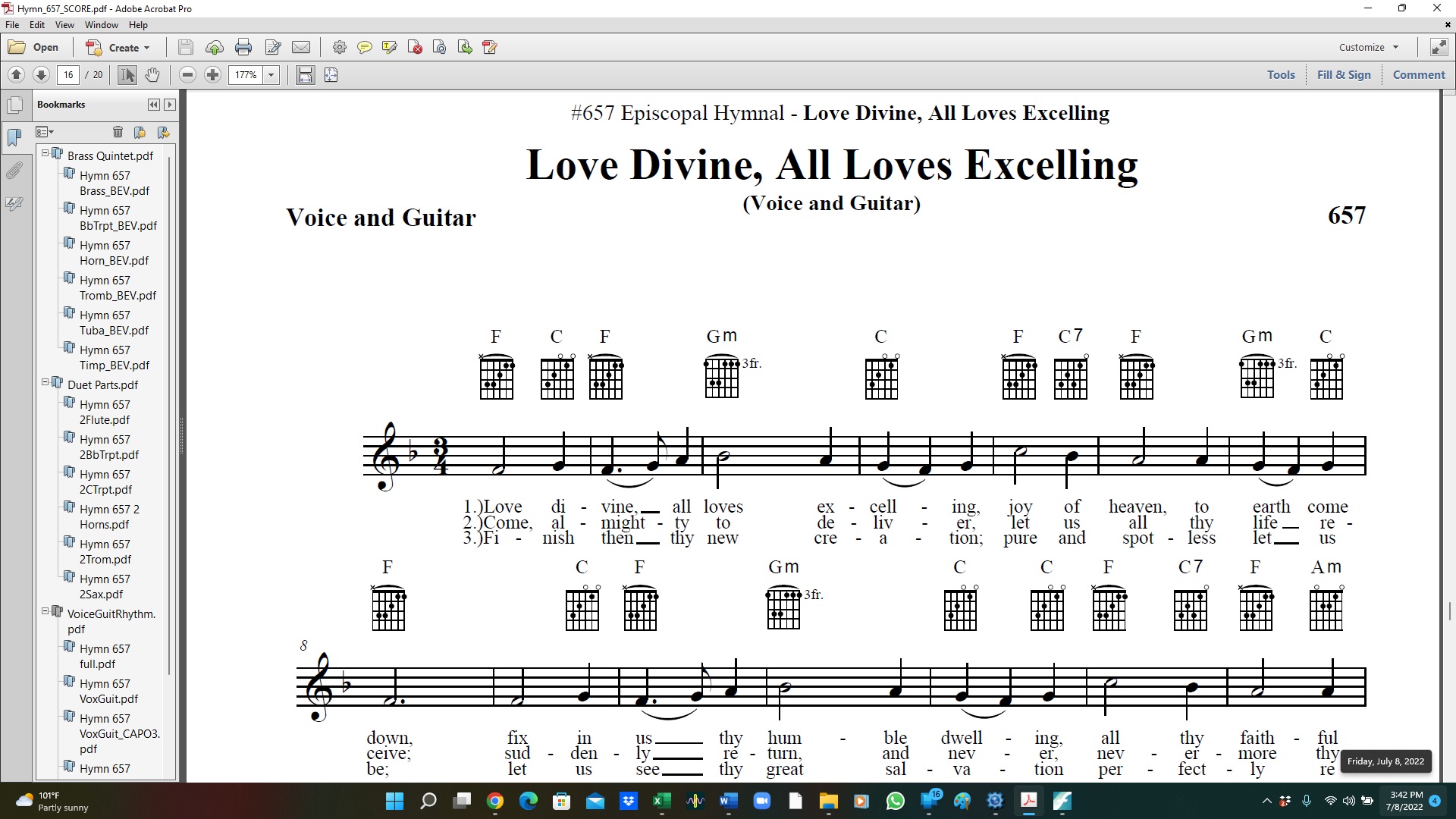Open the View menu

[64, 25]
